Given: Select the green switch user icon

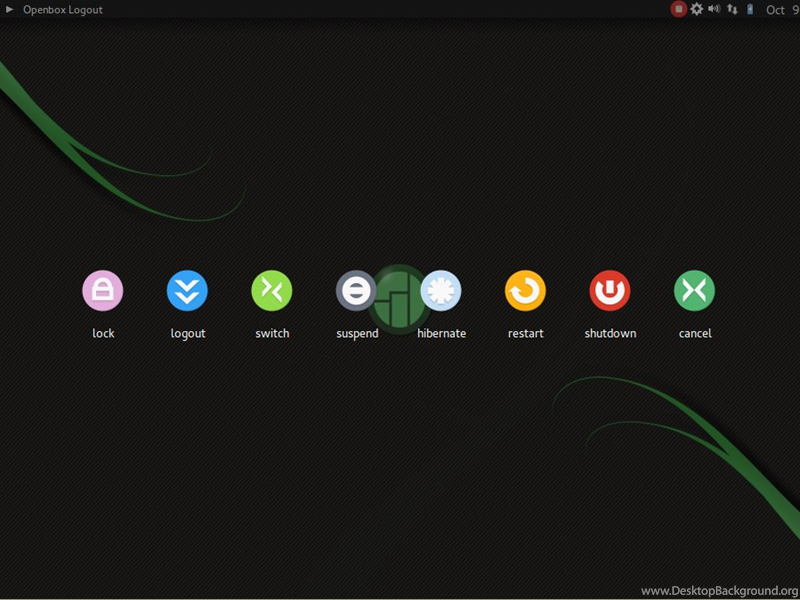Looking at the screenshot, I should click(272, 290).
